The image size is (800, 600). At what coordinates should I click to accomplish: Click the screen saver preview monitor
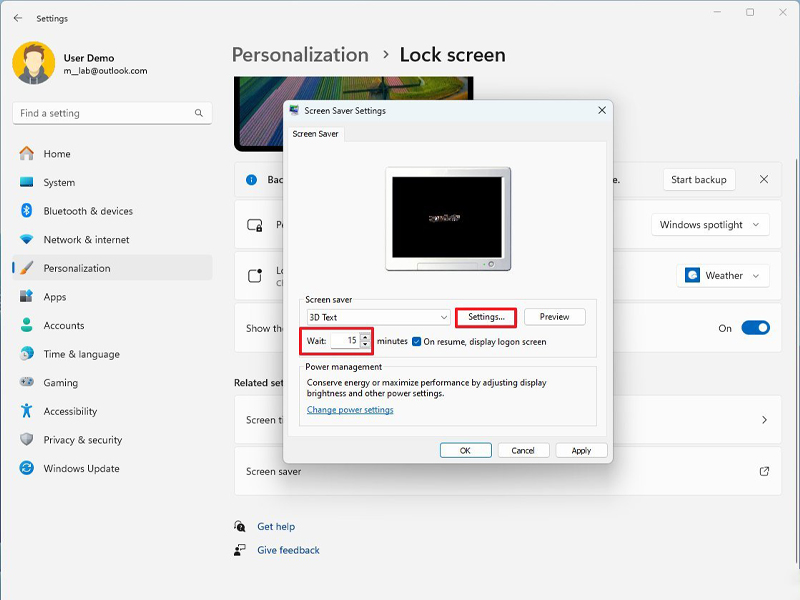pos(448,218)
